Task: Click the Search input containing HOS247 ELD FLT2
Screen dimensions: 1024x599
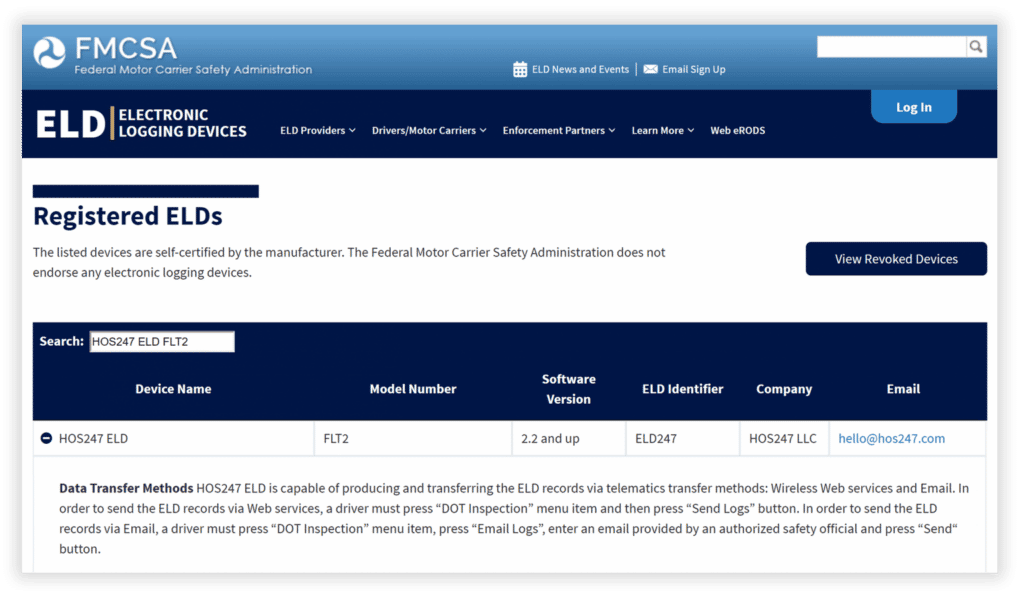Action: coord(162,341)
